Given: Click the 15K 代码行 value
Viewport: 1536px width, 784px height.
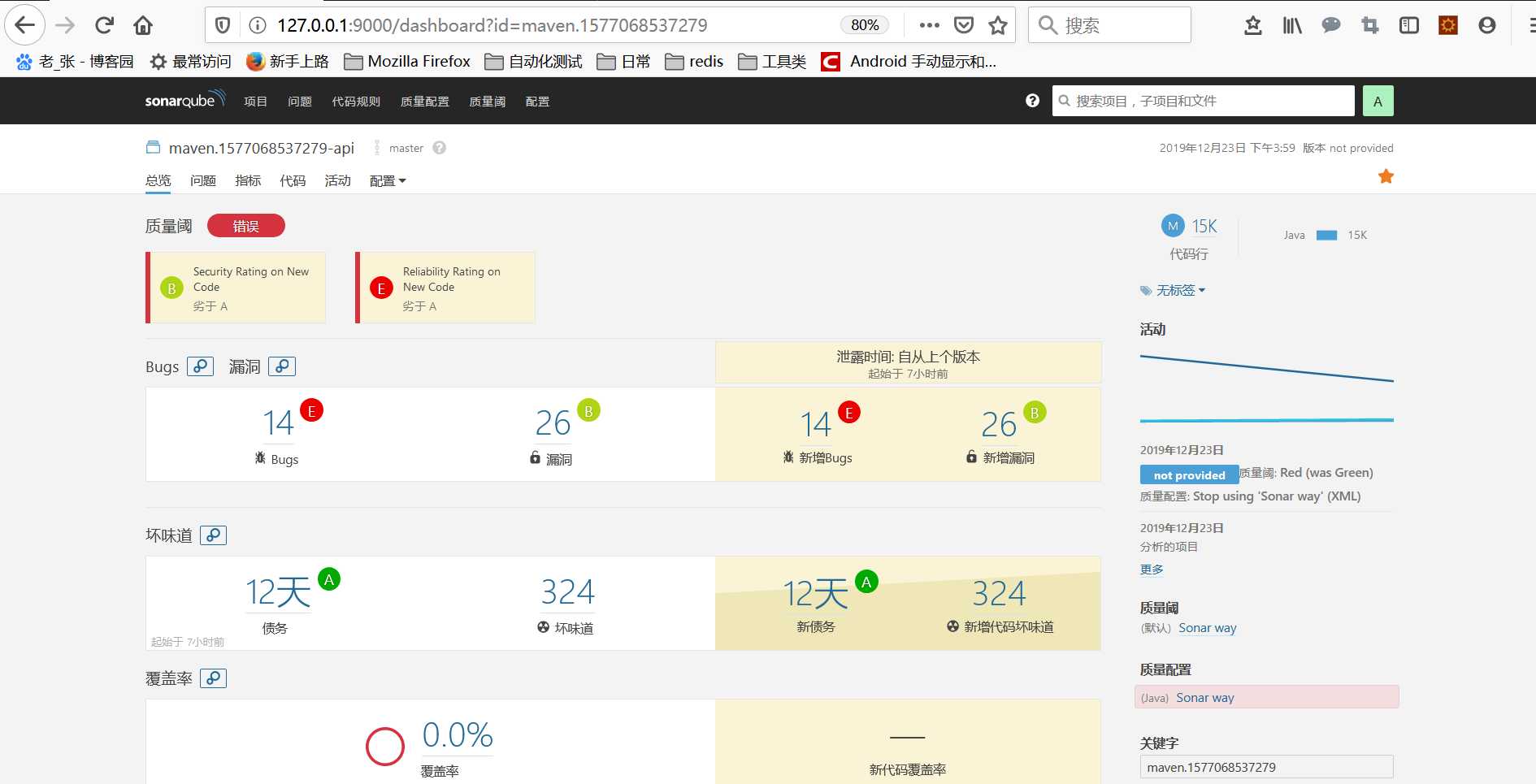Looking at the screenshot, I should pos(1204,227).
